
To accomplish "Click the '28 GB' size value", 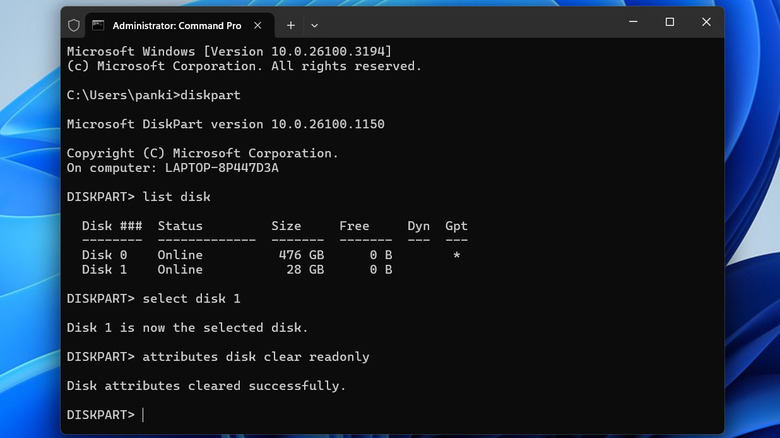I will pos(305,270).
